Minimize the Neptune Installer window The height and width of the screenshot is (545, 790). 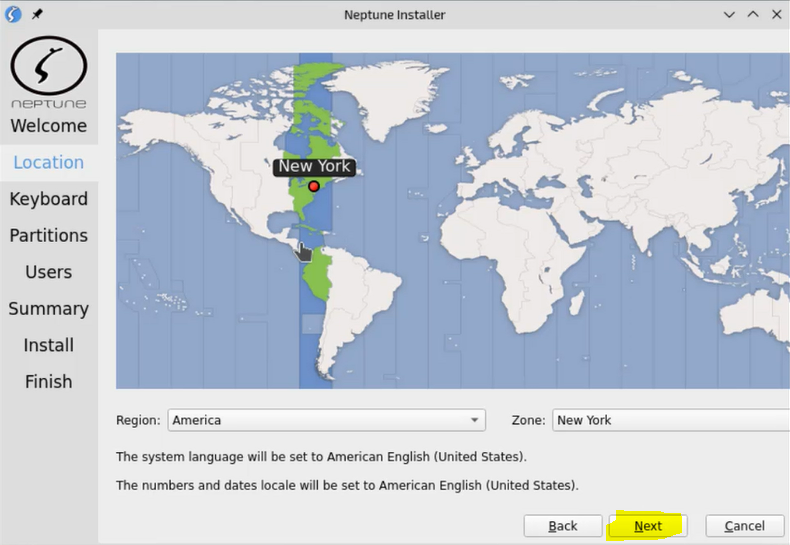pyautogui.click(x=729, y=15)
